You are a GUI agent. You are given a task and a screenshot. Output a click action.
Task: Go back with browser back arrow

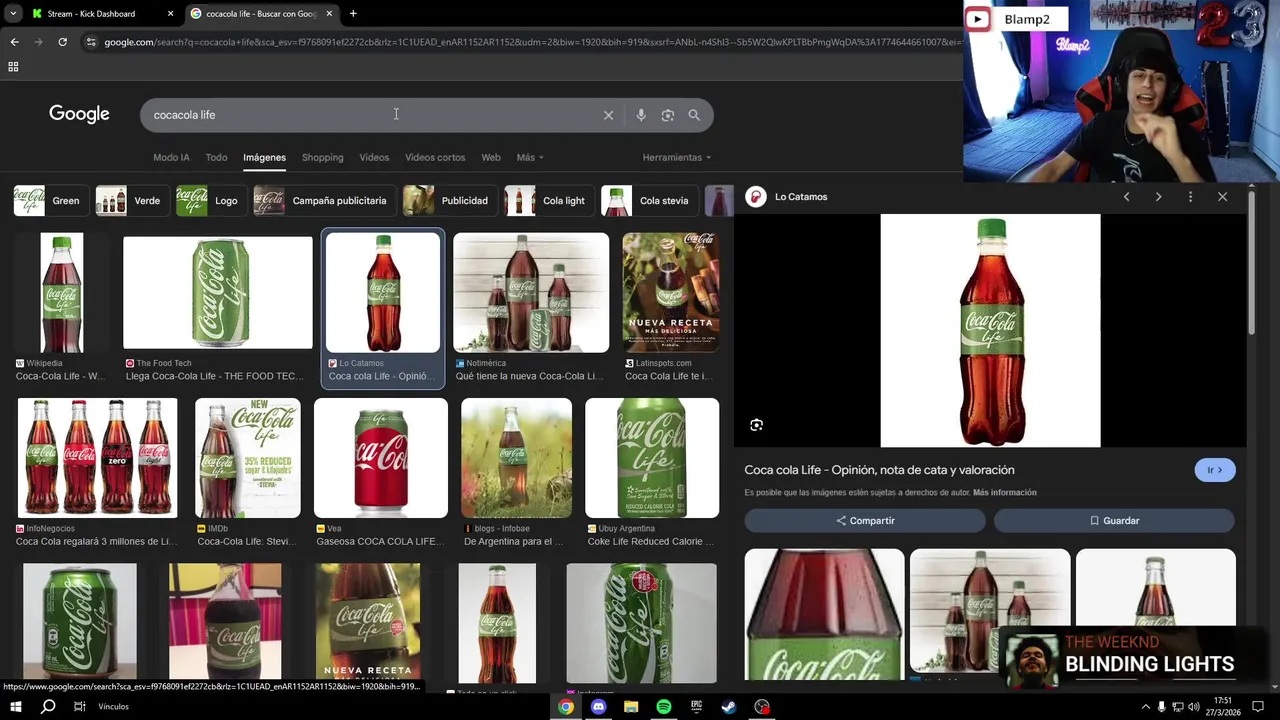point(14,42)
